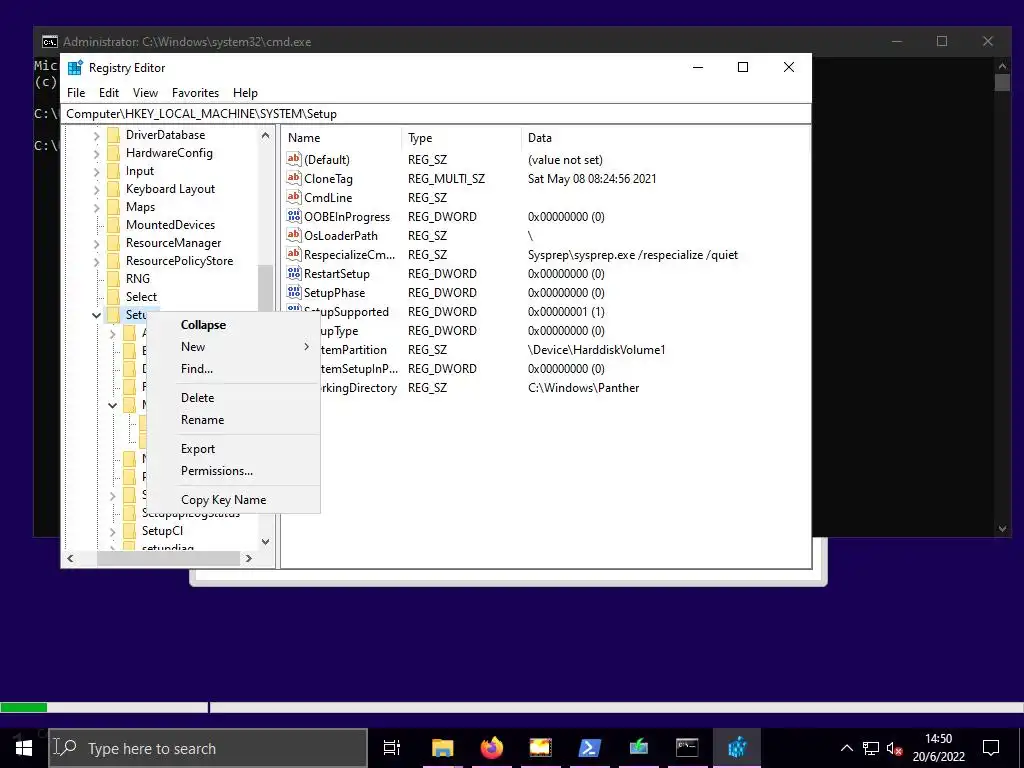Click the HardwareConfig folder icon

[114, 153]
